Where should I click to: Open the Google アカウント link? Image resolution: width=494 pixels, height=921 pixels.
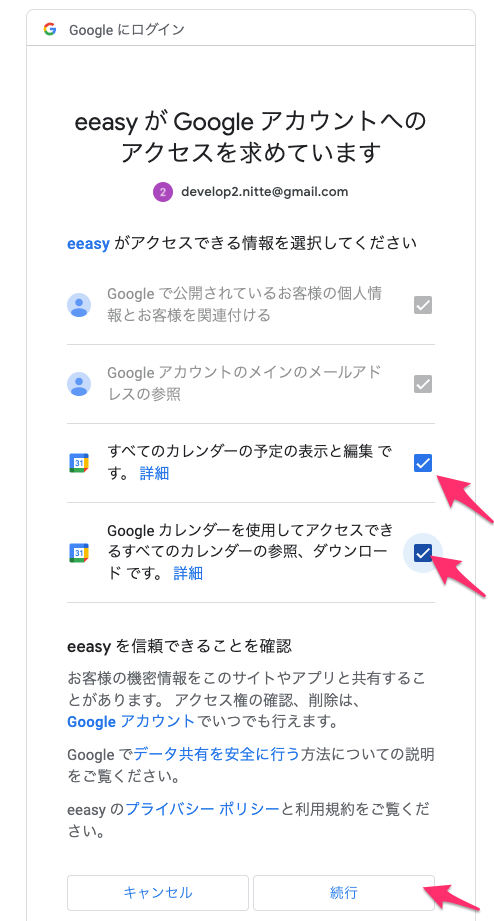pyautogui.click(x=130, y=721)
